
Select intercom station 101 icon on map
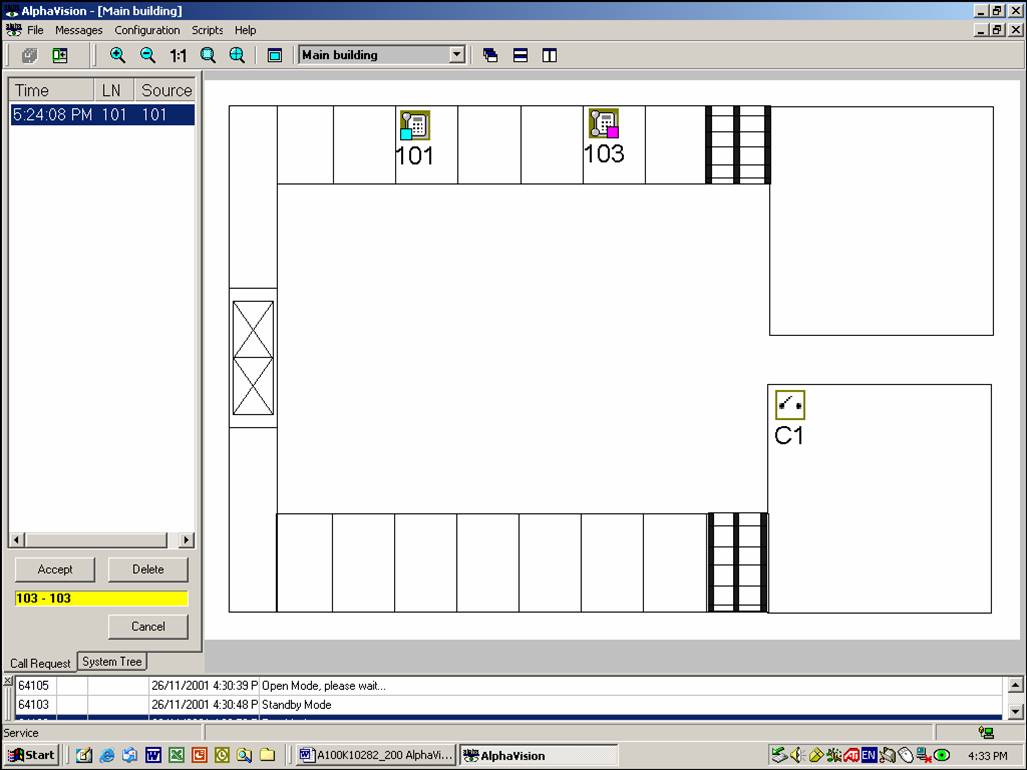tap(415, 125)
